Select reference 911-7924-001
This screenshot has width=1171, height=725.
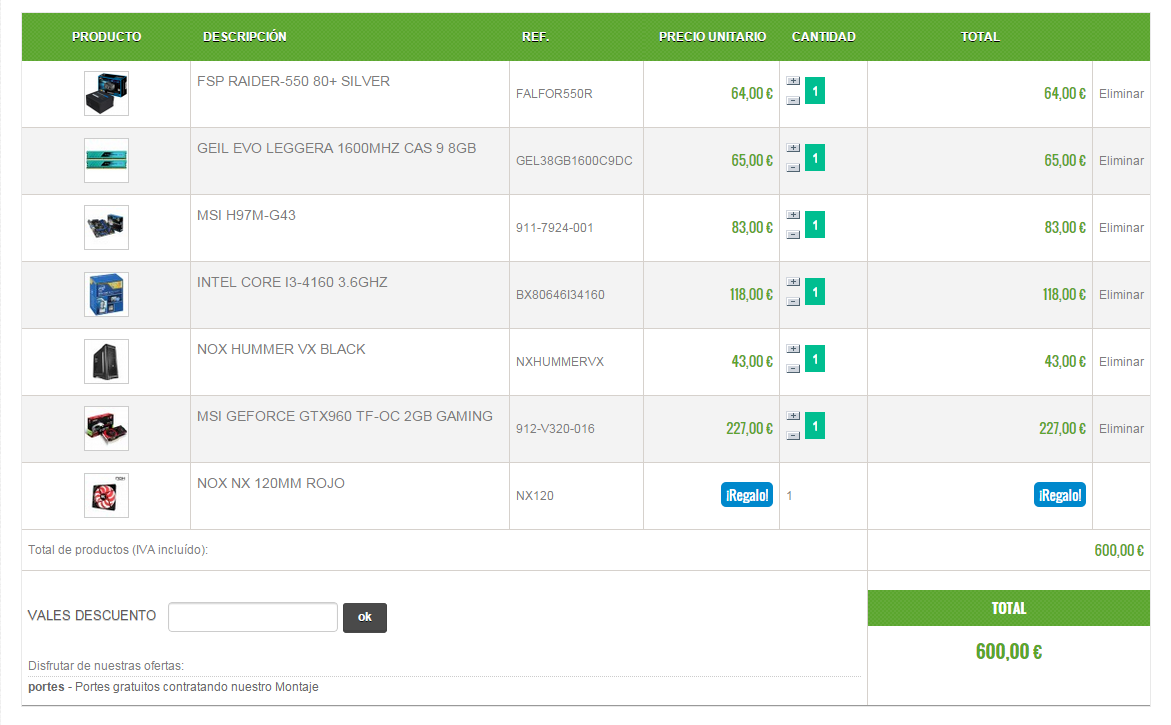555,228
